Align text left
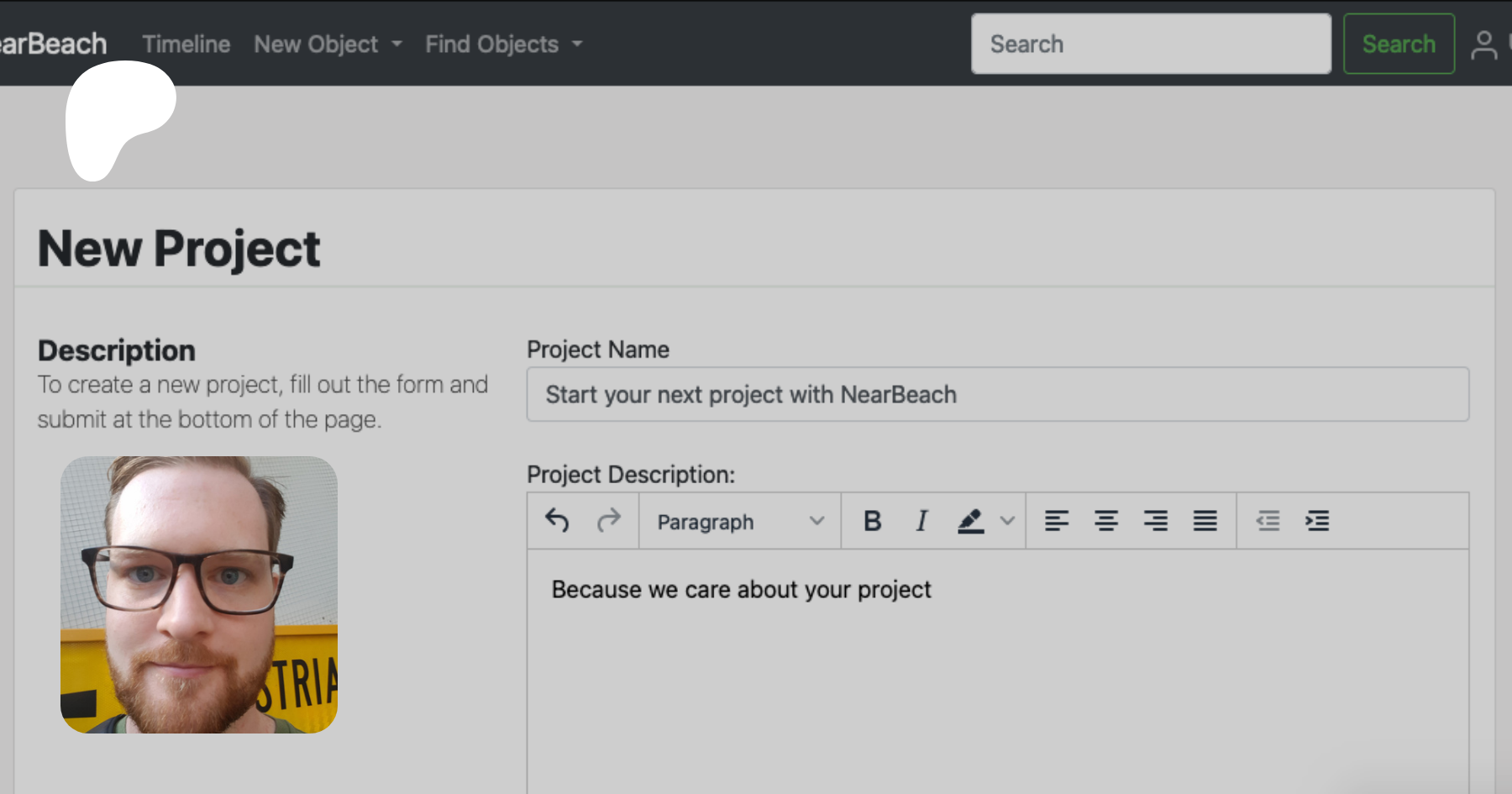 (1056, 521)
